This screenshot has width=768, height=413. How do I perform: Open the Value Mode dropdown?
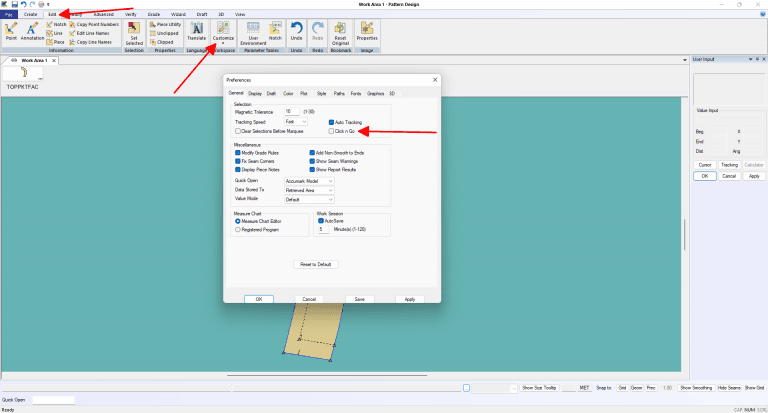pyautogui.click(x=309, y=198)
